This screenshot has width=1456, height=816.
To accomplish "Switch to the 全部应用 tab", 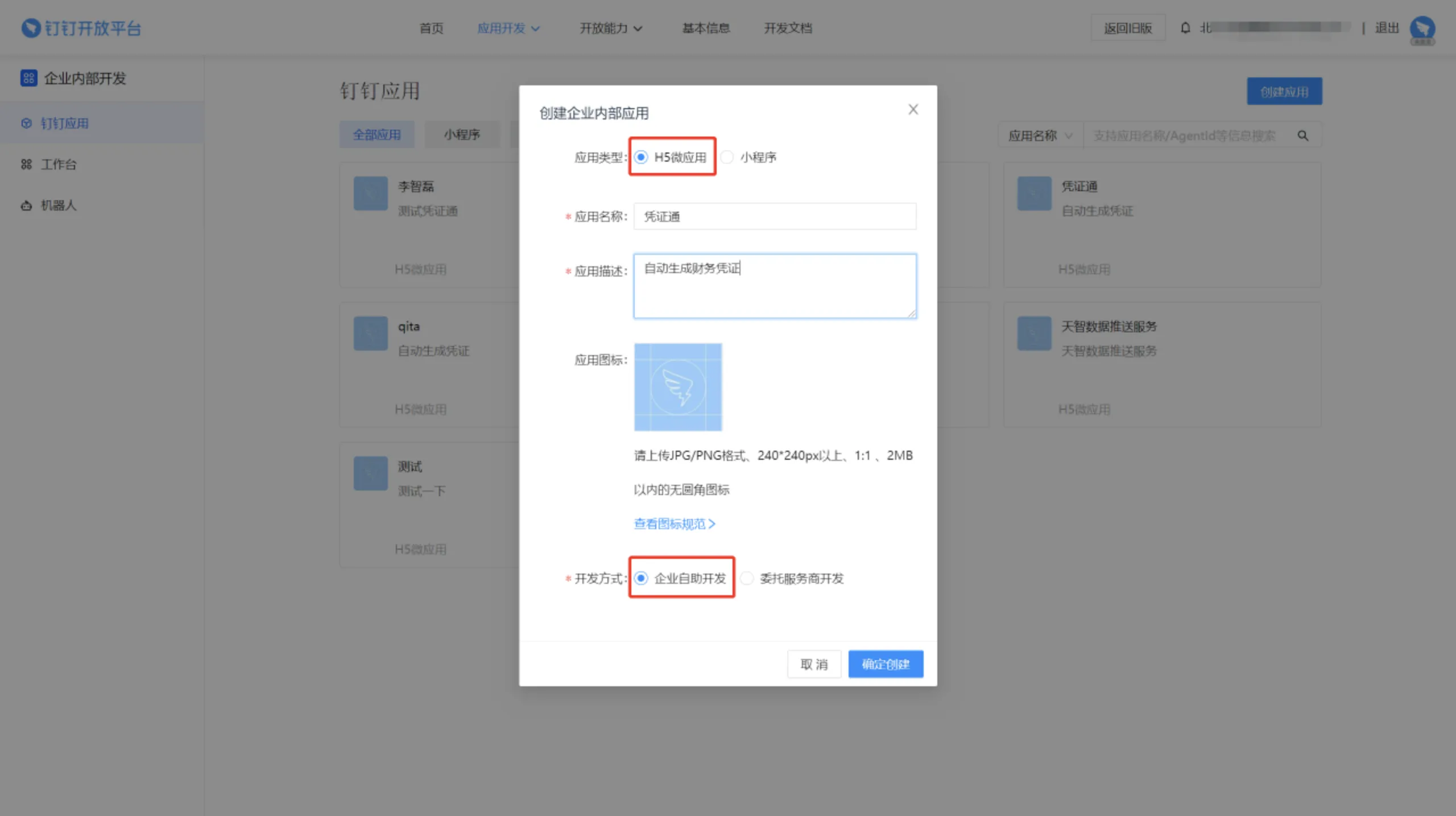I will 377,135.
